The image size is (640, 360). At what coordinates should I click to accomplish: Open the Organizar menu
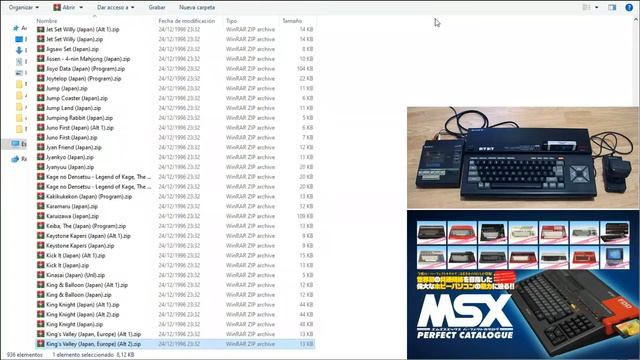(x=24, y=7)
